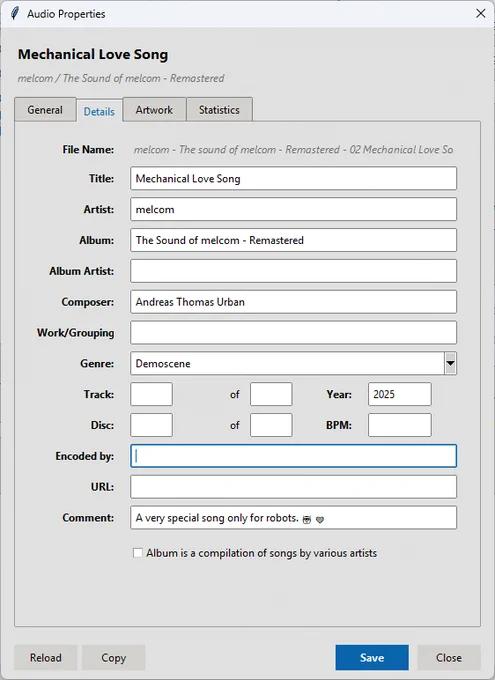Open the Artwork tab
This screenshot has width=495, height=680.
tap(154, 110)
